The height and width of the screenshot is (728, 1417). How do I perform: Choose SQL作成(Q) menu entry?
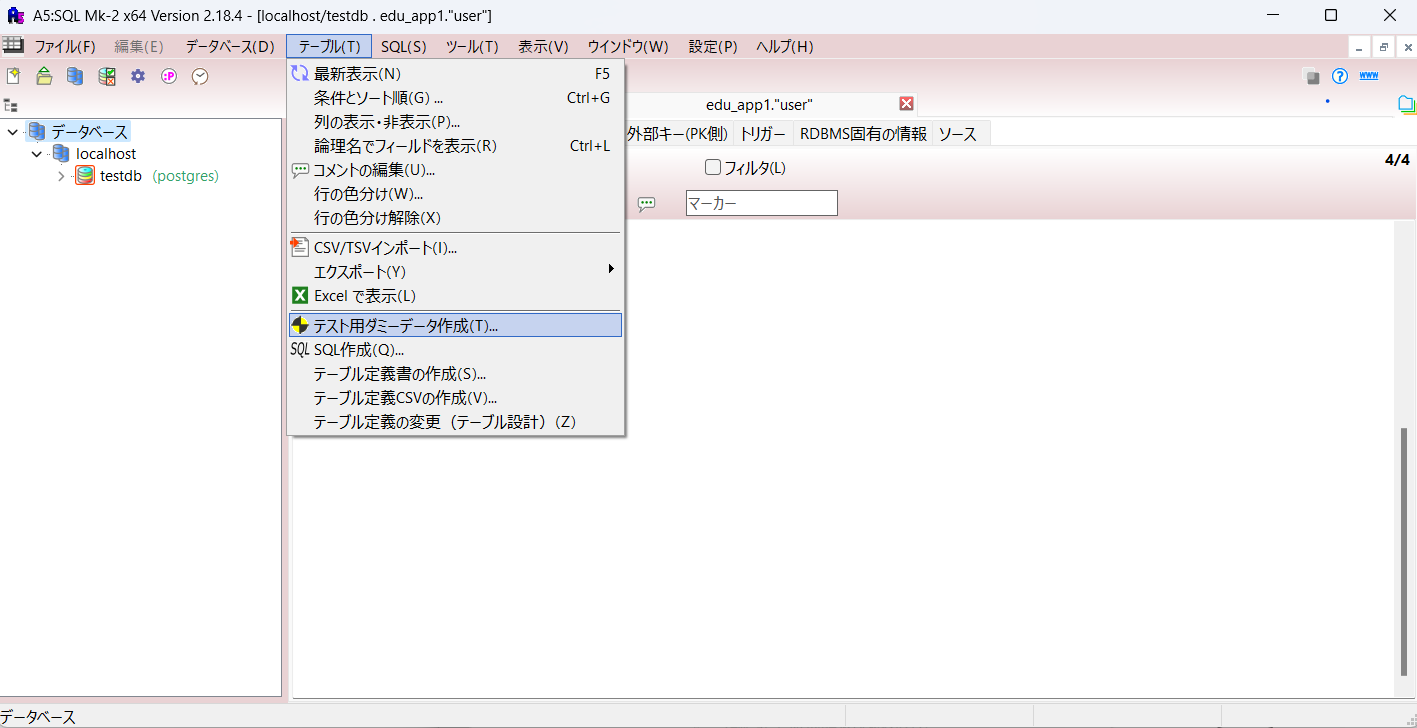(455, 350)
